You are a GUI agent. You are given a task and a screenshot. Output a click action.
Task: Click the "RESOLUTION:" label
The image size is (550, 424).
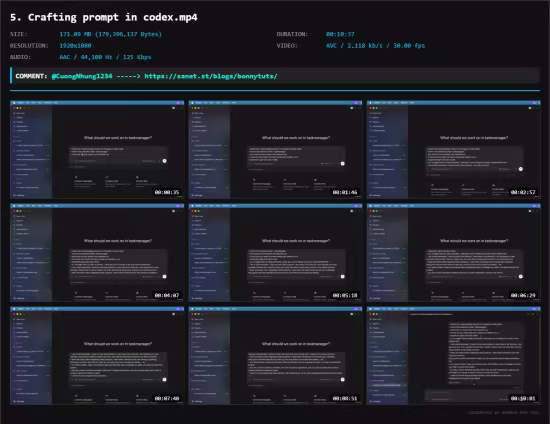click(29, 46)
